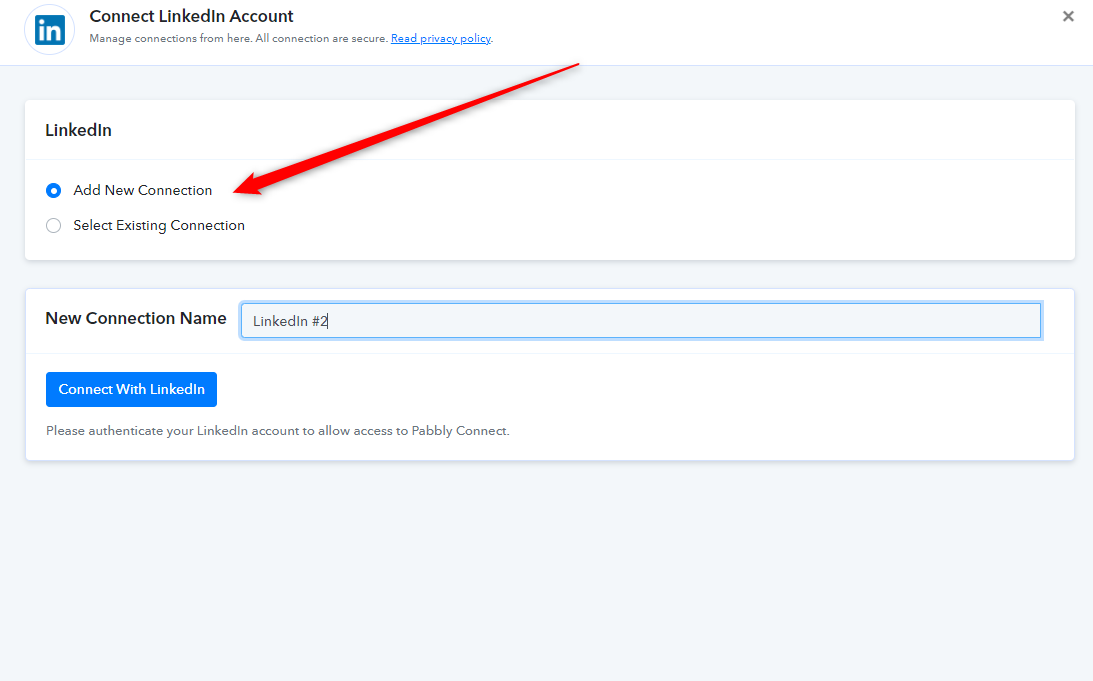Click the New Connection Name input field

click(x=641, y=321)
